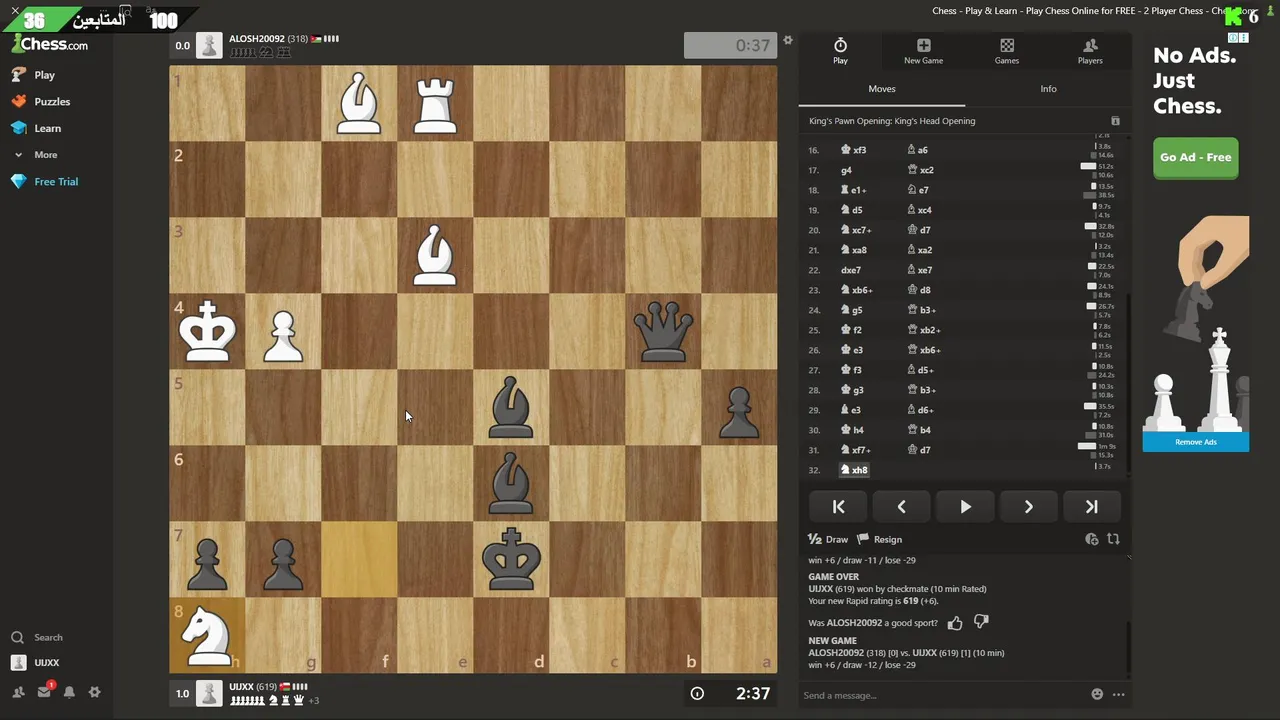Select move 16 xf3 in list

pyautogui.click(x=854, y=150)
